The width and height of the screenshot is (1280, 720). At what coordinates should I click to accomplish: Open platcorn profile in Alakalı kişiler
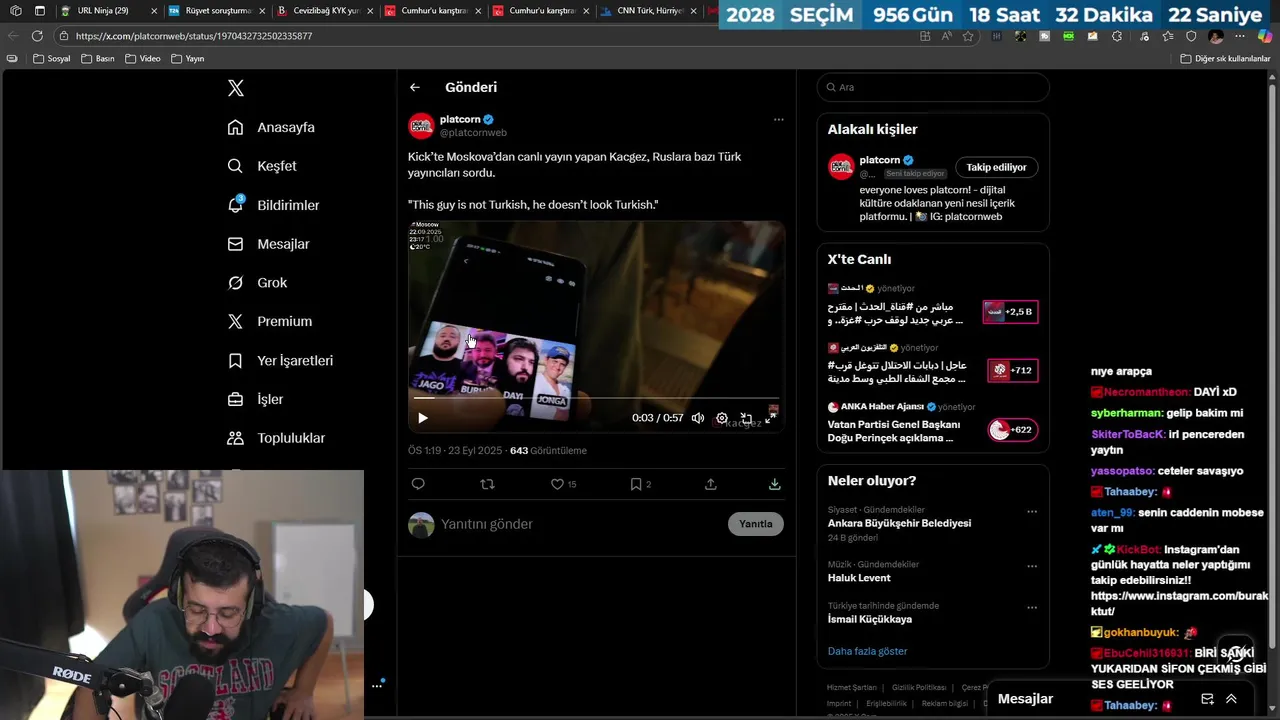click(x=880, y=160)
